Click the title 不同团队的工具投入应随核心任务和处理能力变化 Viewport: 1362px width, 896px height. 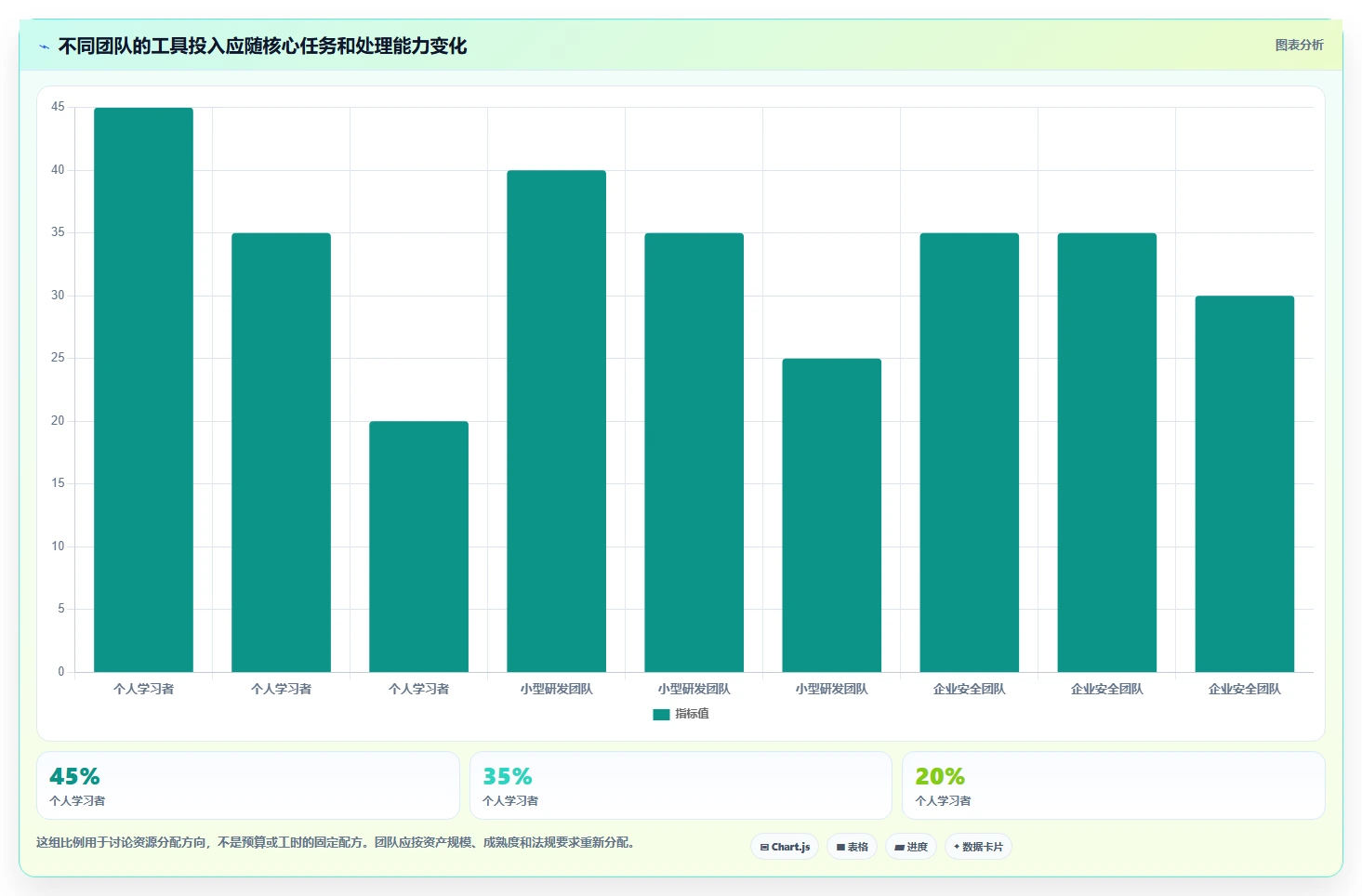coord(262,46)
